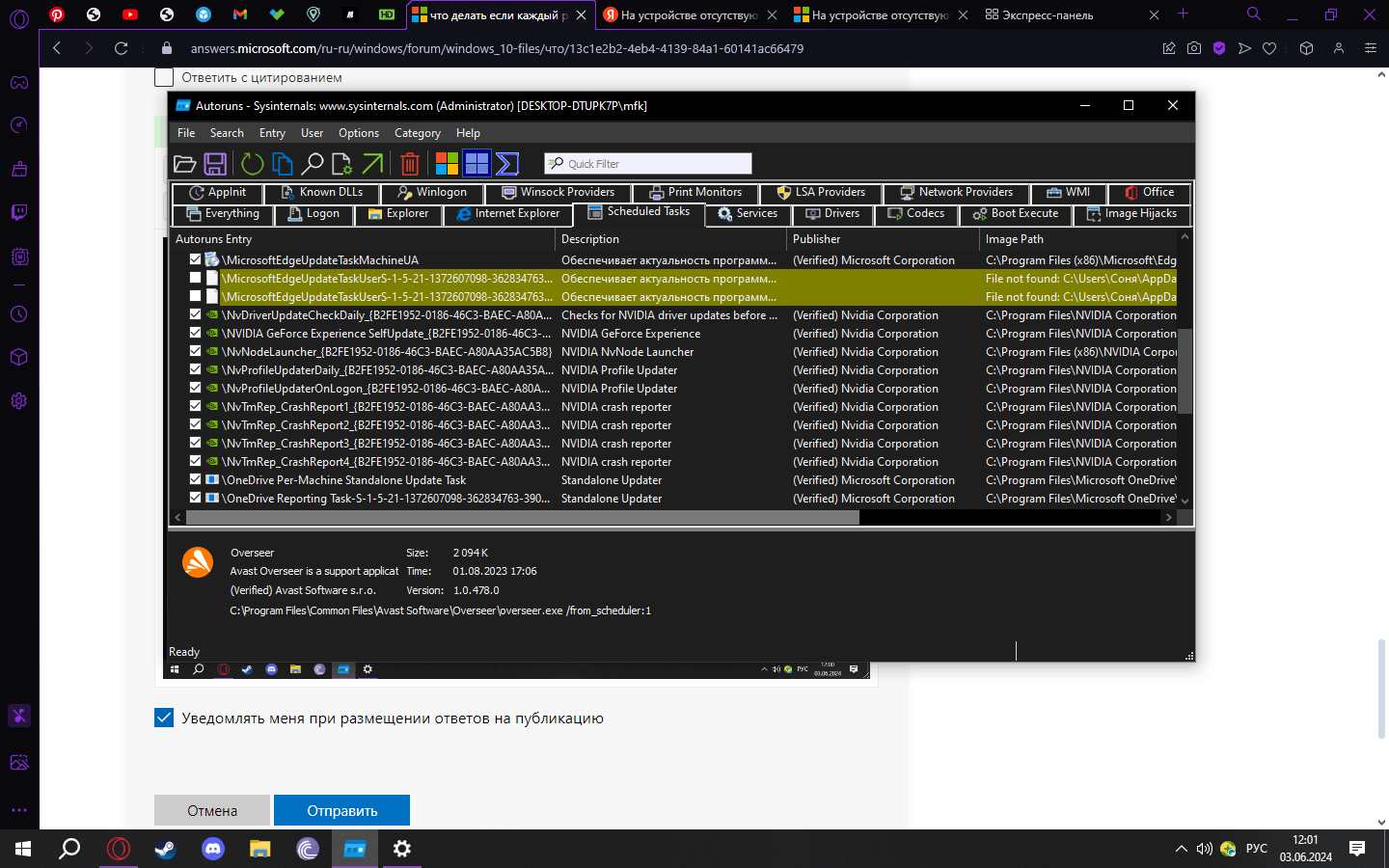The image size is (1389, 868).
Task: Click the Image Path column header
Action: pos(1078,239)
